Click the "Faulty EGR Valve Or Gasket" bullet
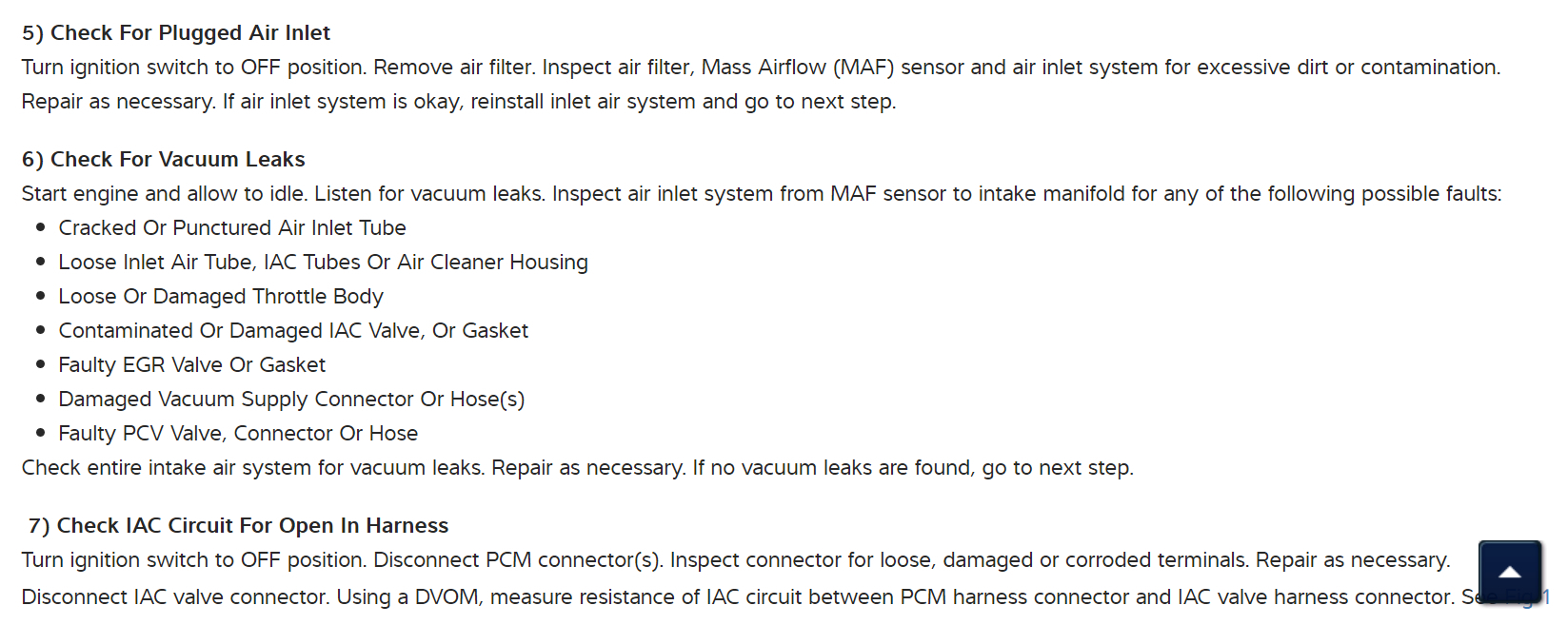The height and width of the screenshot is (625, 1568). [x=191, y=365]
